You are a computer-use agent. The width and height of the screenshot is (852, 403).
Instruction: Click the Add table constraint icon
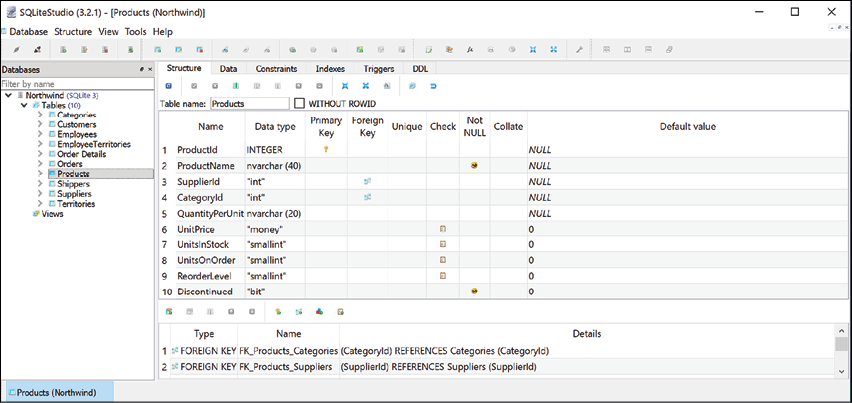pyautogui.click(x=169, y=312)
